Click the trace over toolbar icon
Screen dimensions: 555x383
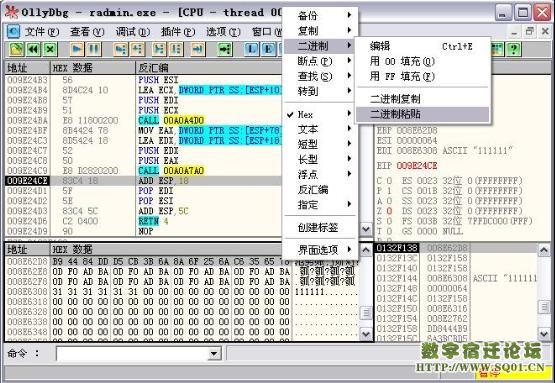176,49
